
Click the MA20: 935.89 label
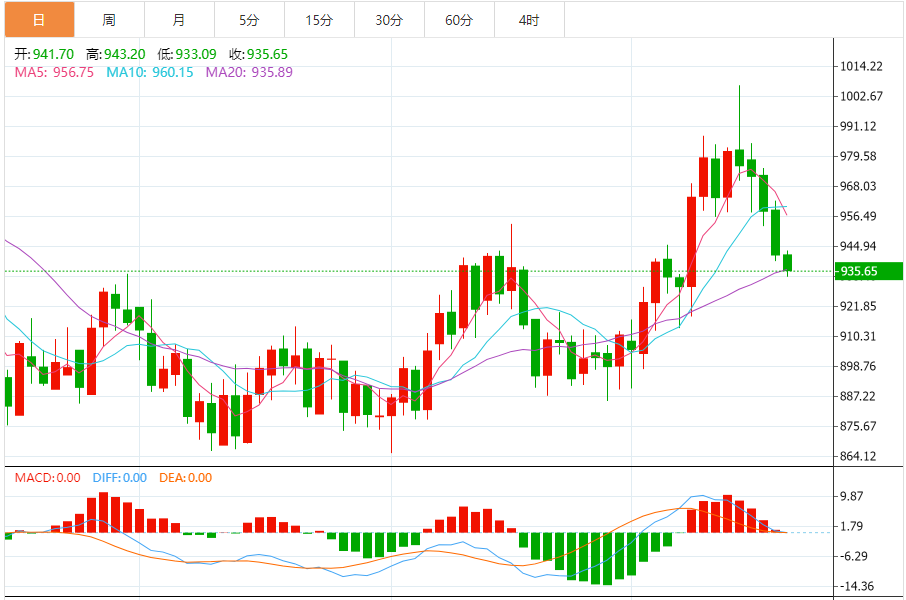point(249,72)
